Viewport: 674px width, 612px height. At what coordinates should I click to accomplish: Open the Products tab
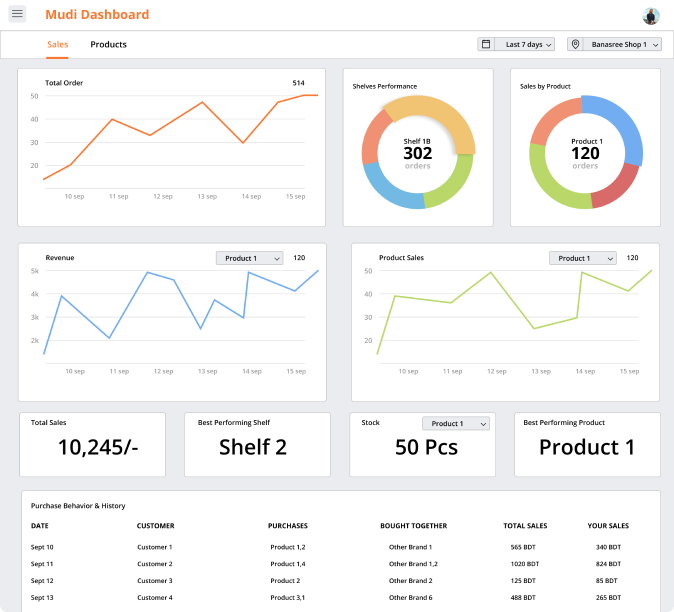(x=108, y=45)
